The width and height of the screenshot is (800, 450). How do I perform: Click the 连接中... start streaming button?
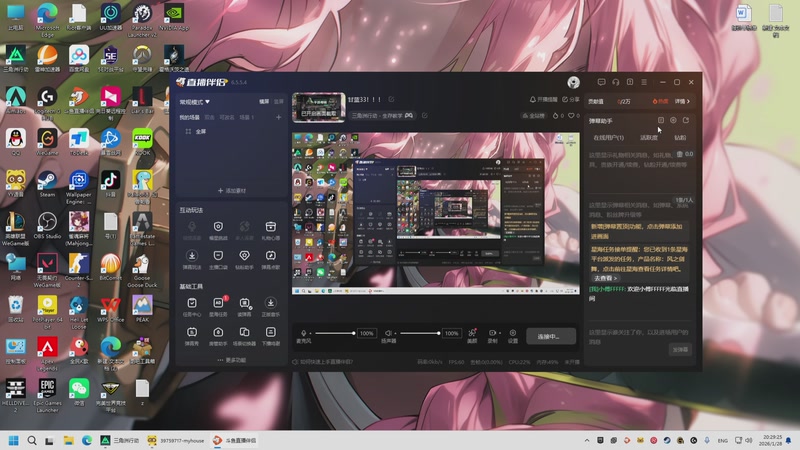coord(551,336)
